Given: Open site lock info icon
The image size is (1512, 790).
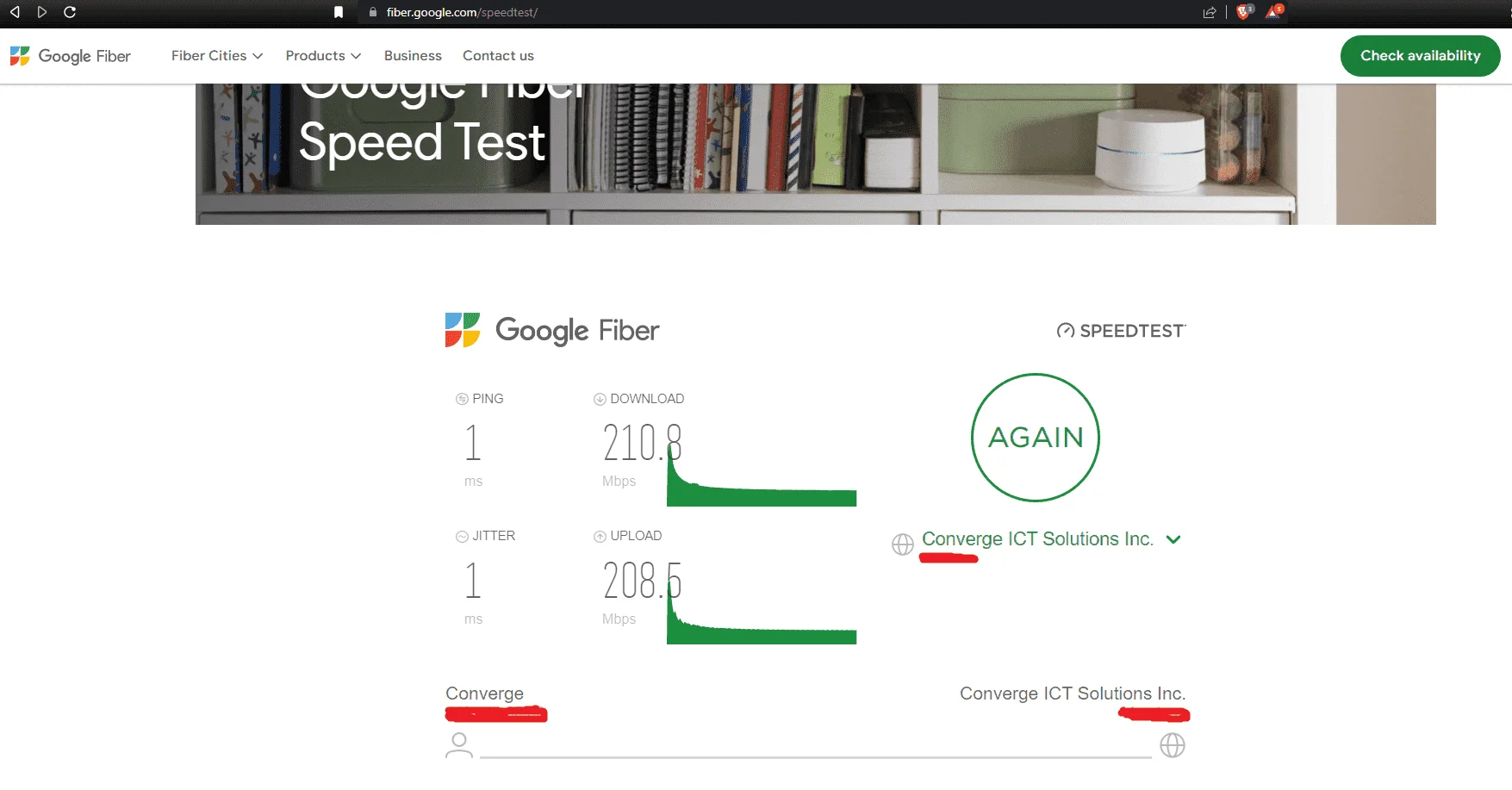Looking at the screenshot, I should coord(373,12).
